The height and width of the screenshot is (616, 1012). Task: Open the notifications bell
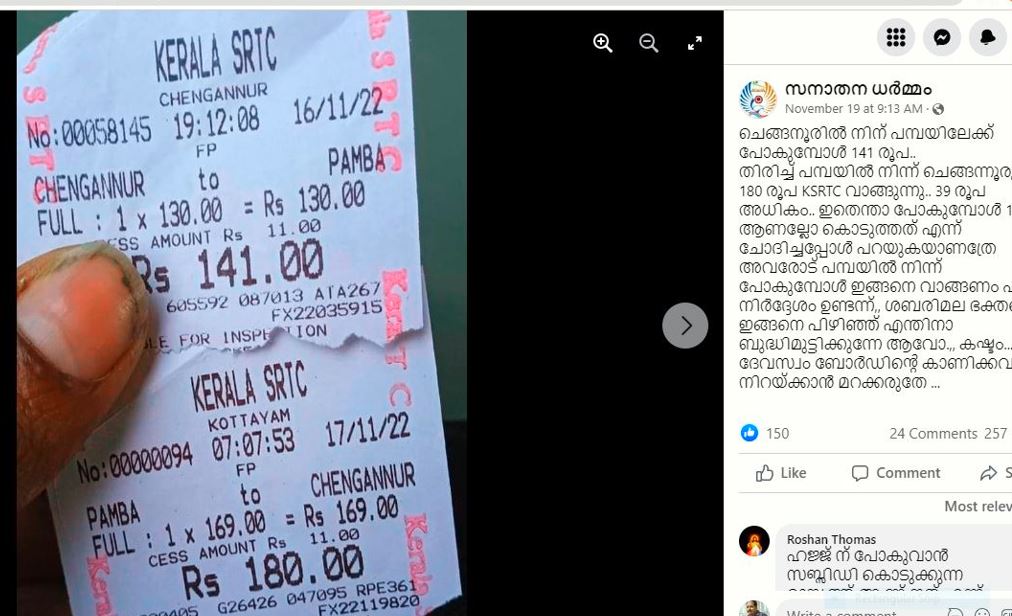(987, 37)
